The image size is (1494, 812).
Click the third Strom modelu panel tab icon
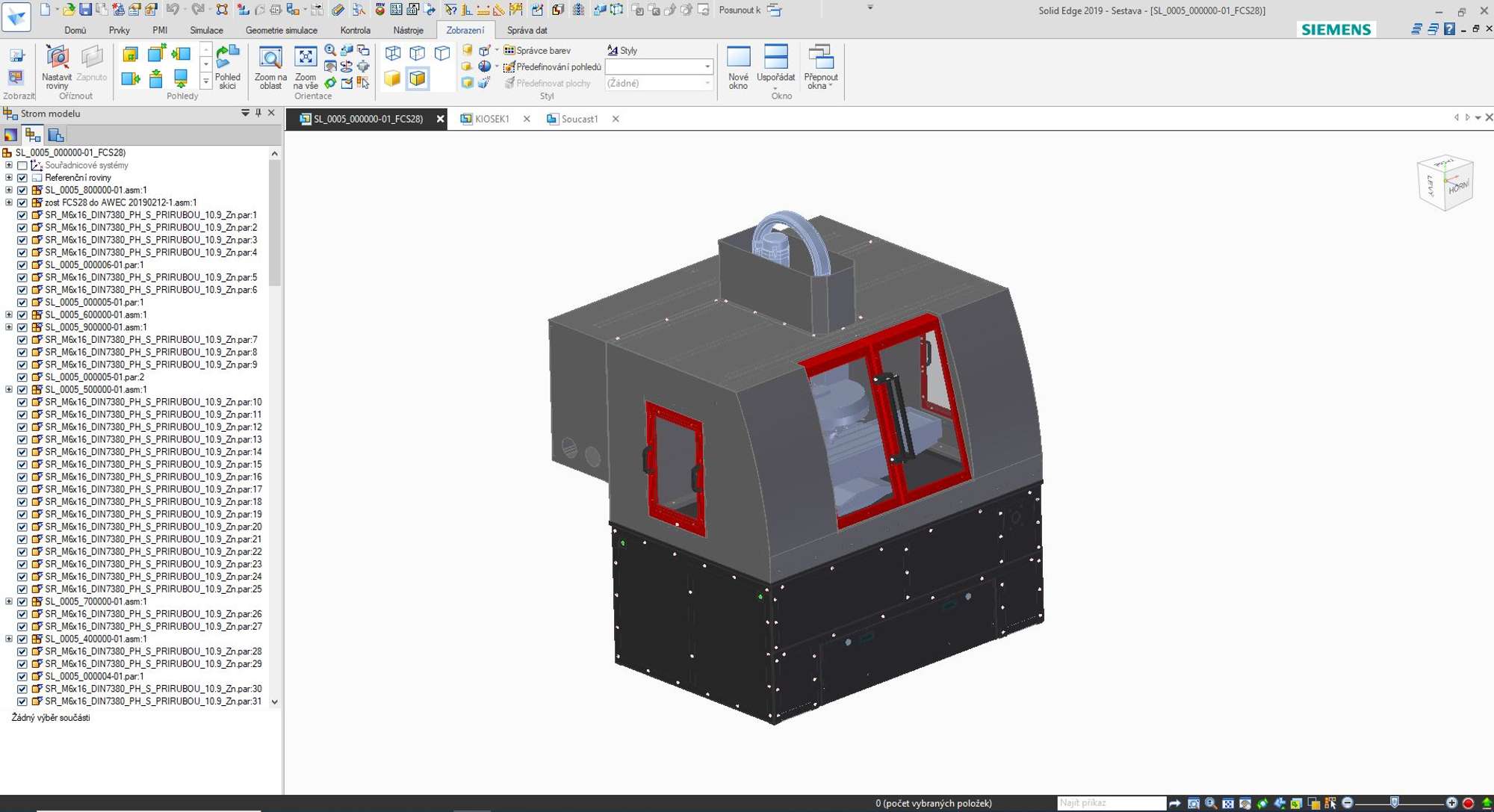[56, 135]
